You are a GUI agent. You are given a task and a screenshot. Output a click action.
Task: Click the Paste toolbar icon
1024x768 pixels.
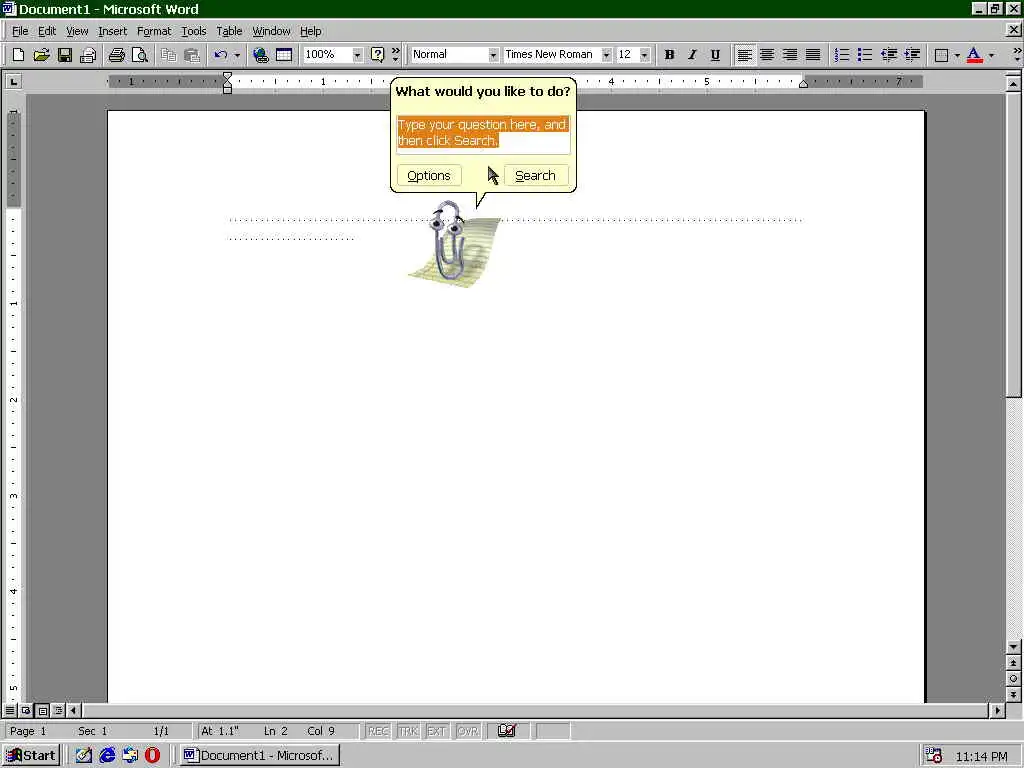coord(191,55)
